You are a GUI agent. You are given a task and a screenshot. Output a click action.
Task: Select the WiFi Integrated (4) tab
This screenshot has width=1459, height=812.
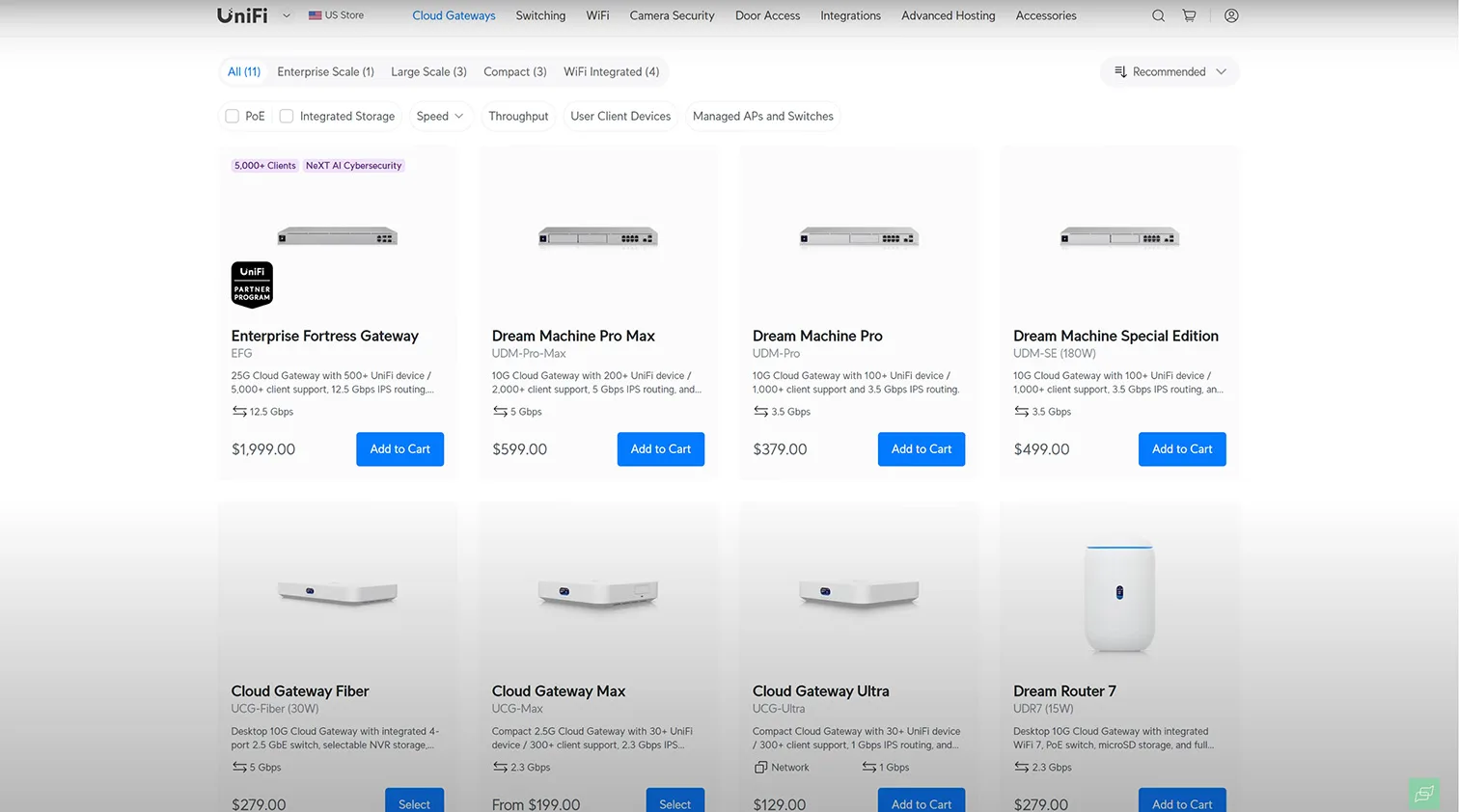(x=611, y=72)
